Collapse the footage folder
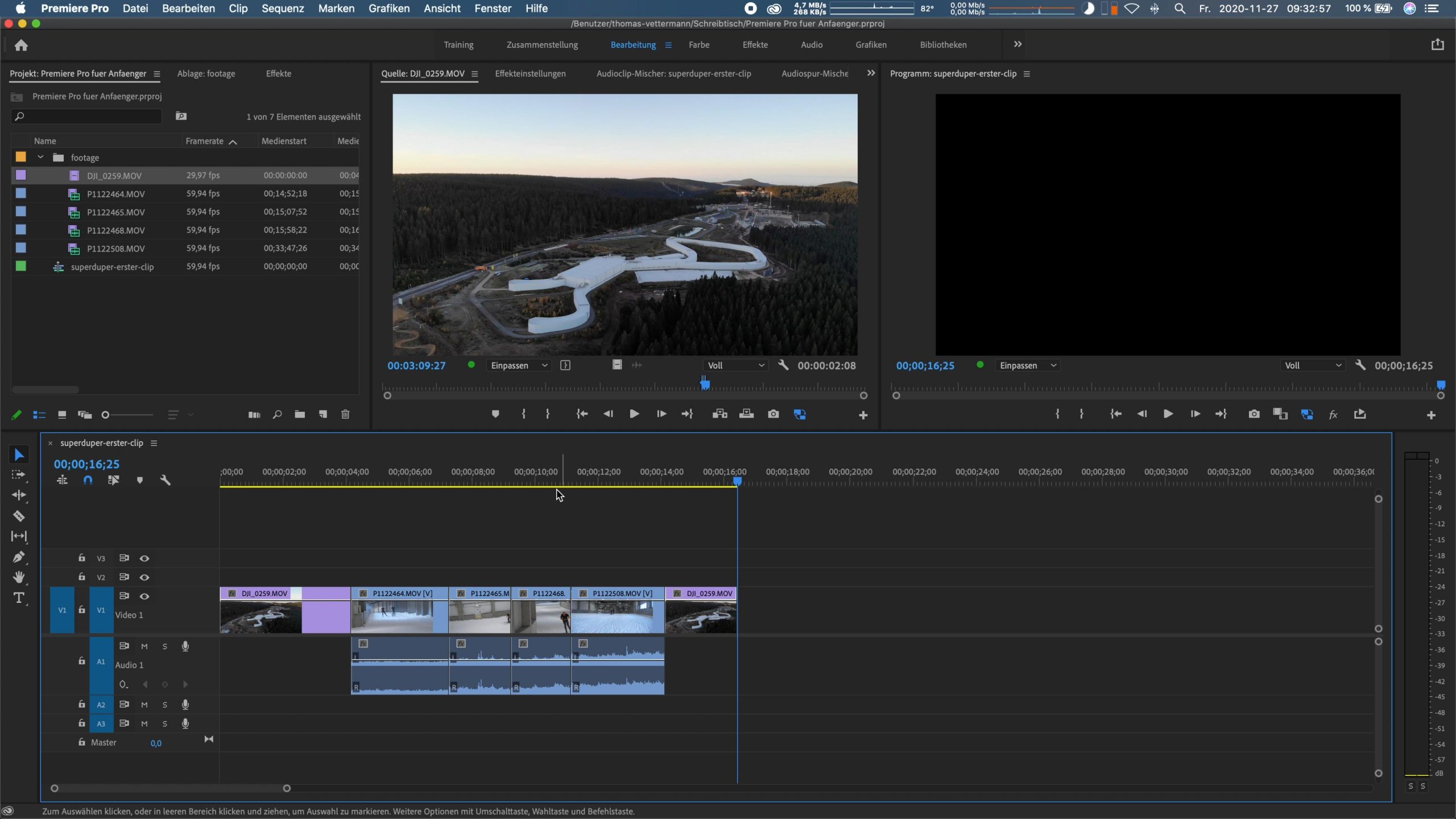 40,158
